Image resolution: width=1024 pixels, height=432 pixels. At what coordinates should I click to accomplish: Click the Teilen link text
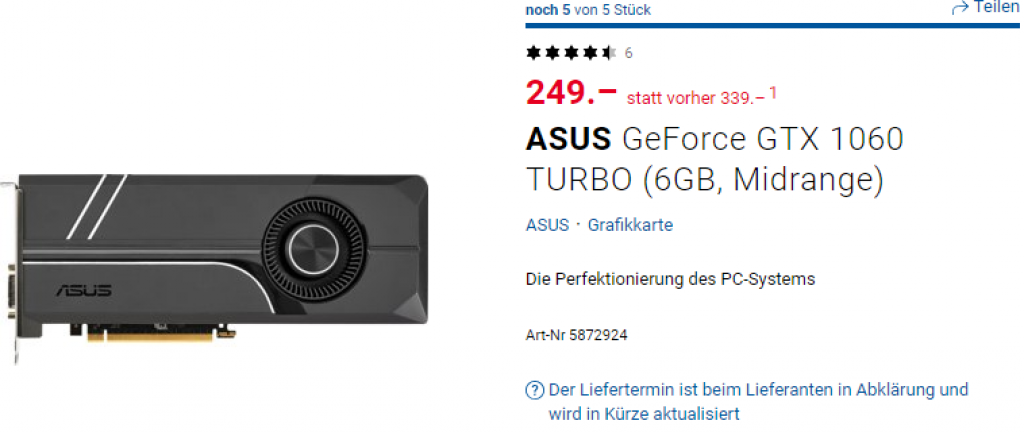(996, 8)
